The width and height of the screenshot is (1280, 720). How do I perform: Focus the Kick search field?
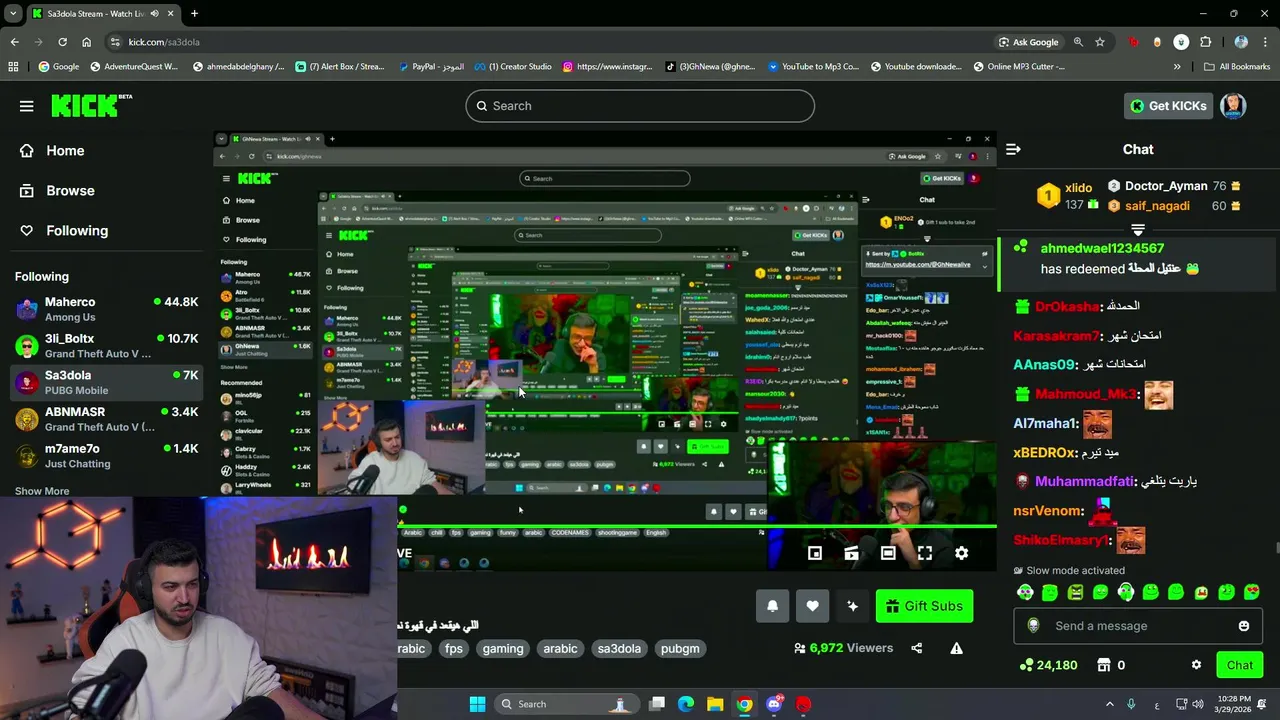pyautogui.click(x=640, y=106)
